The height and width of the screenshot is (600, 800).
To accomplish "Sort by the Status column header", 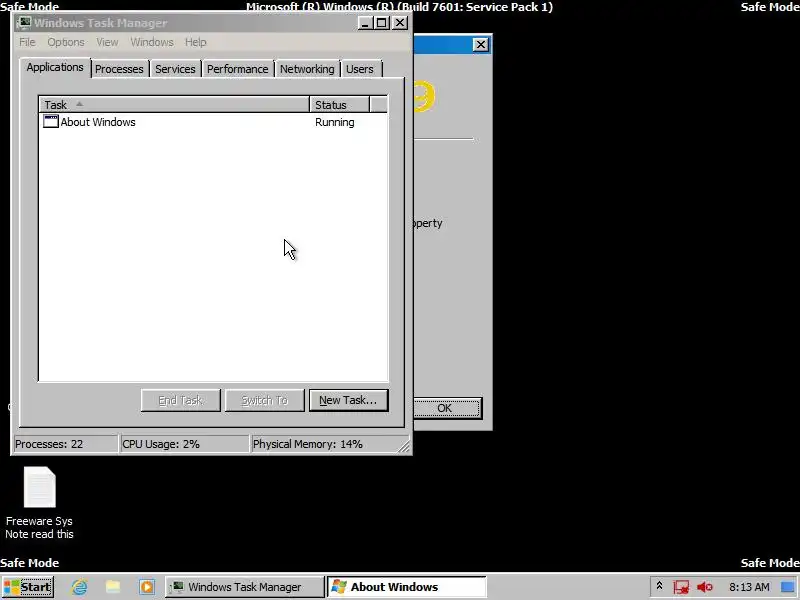I will click(339, 105).
